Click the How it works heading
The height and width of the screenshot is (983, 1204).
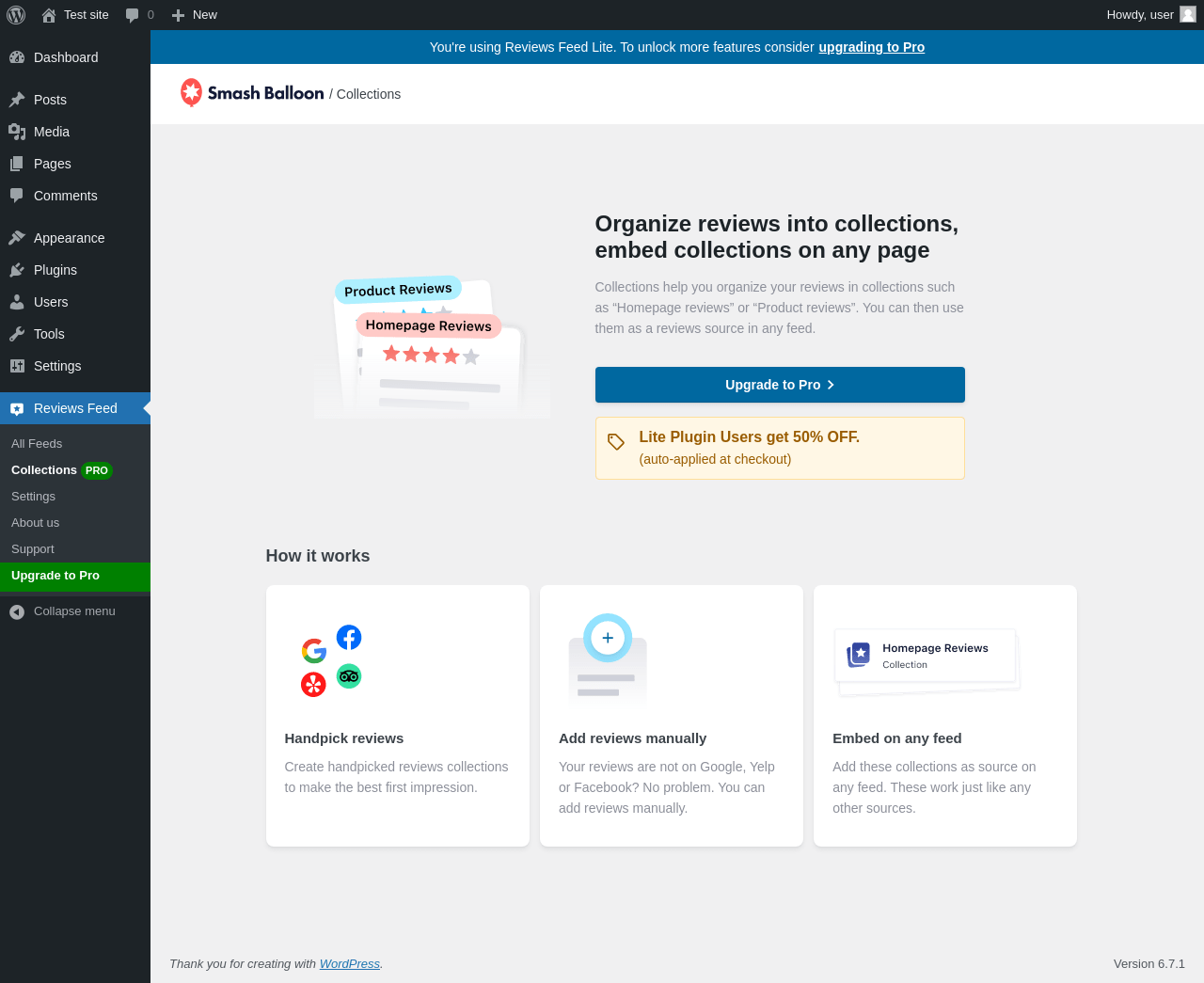coord(318,556)
